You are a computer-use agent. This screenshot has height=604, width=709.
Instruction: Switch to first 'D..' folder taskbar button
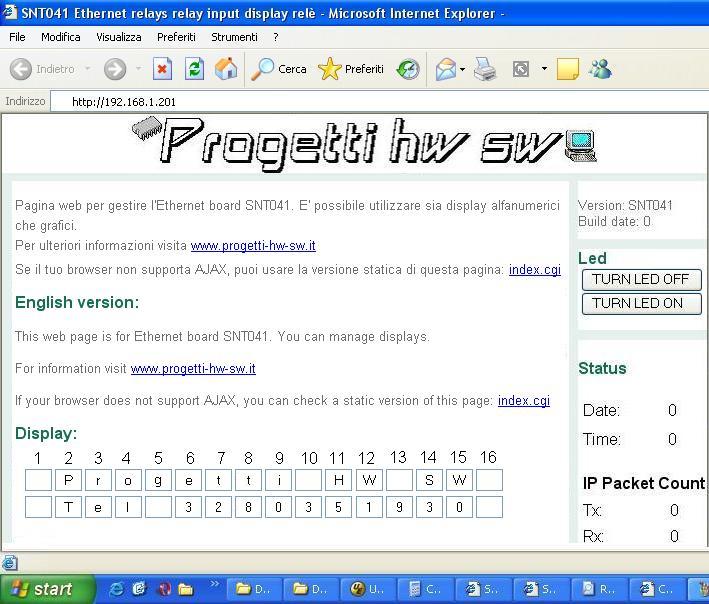tap(253, 589)
